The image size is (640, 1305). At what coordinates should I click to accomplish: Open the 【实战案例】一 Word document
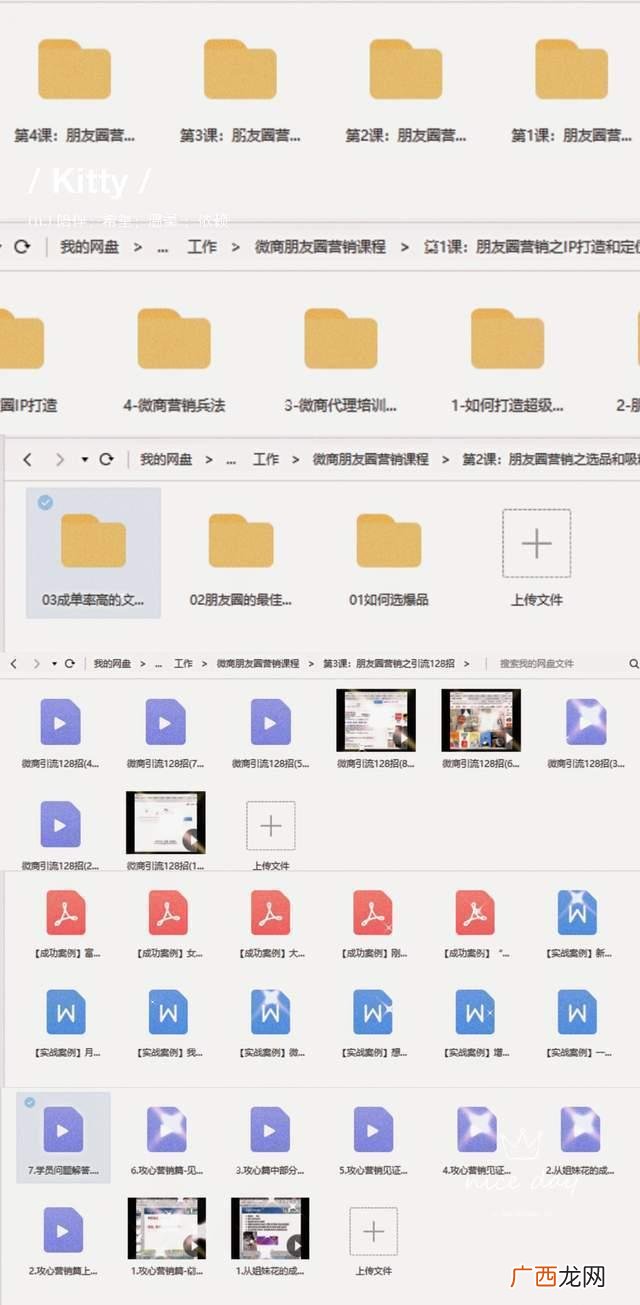pyautogui.click(x=577, y=1012)
